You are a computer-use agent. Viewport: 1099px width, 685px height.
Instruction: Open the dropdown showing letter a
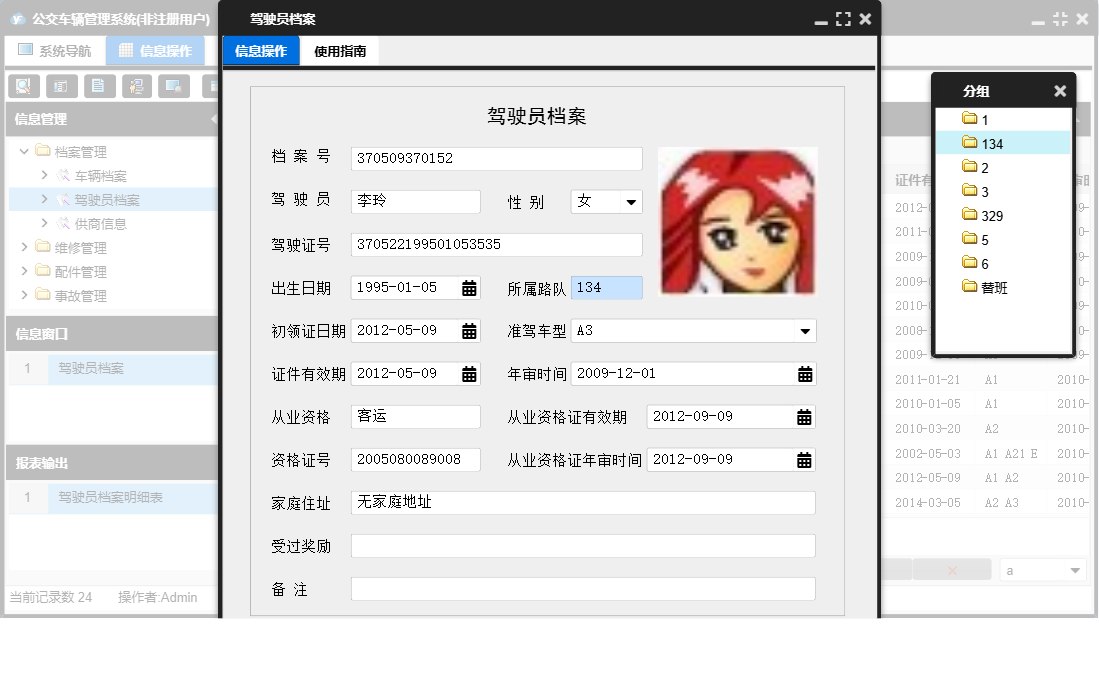(x=1041, y=569)
